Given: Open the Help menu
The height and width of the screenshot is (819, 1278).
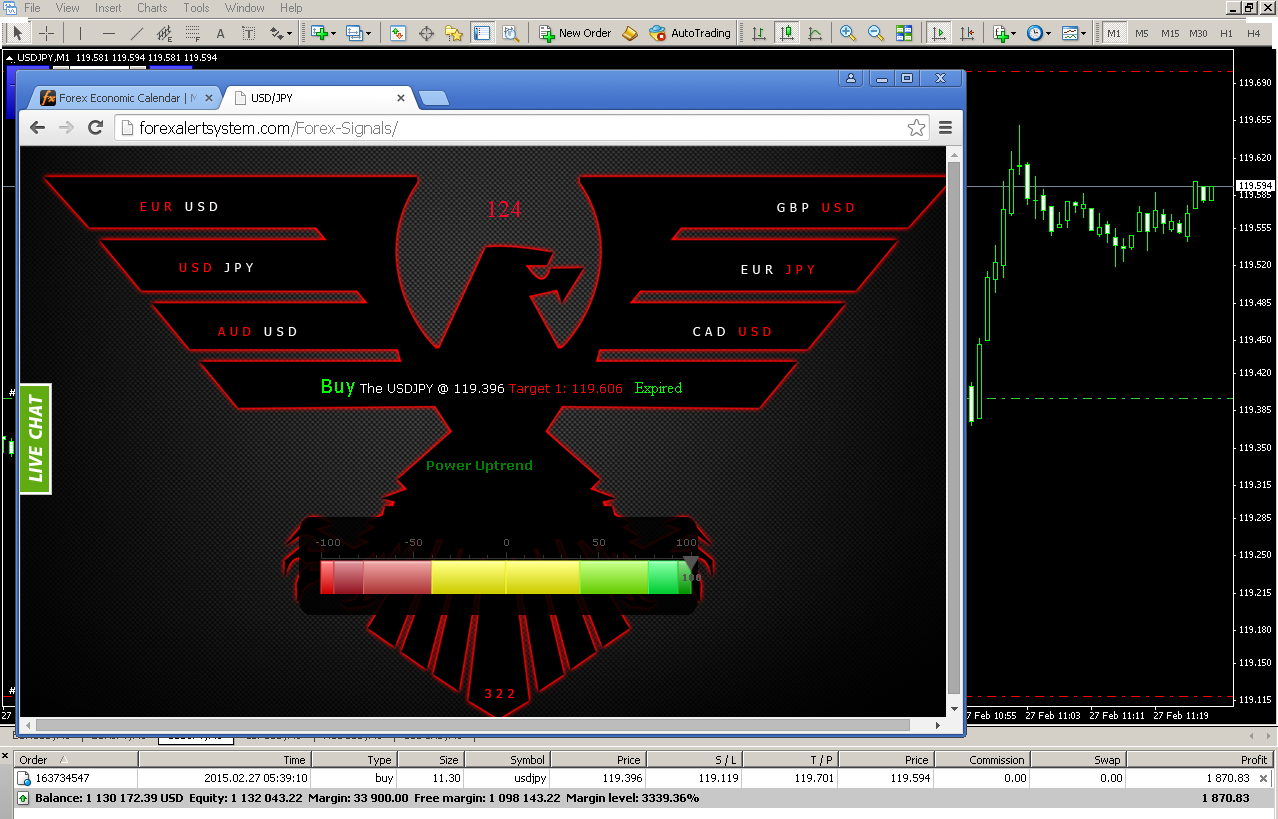Looking at the screenshot, I should tap(291, 8).
